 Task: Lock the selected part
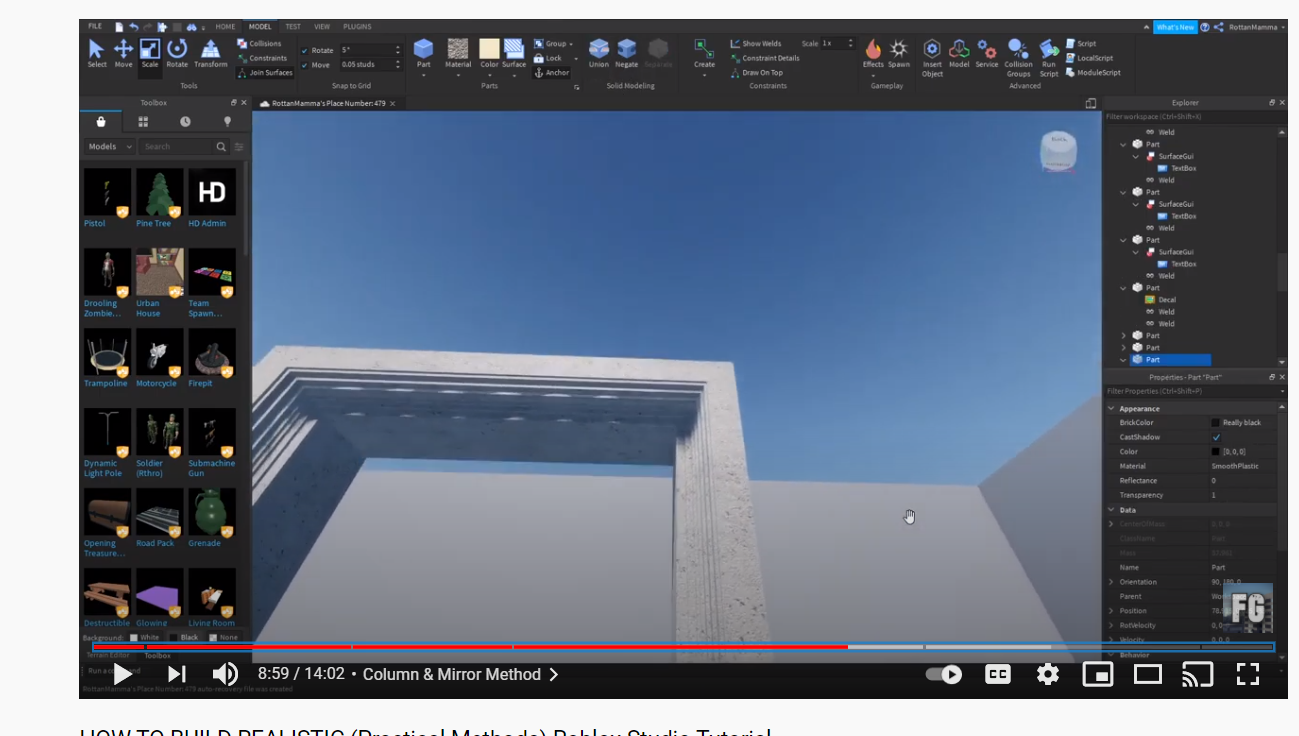click(x=548, y=58)
